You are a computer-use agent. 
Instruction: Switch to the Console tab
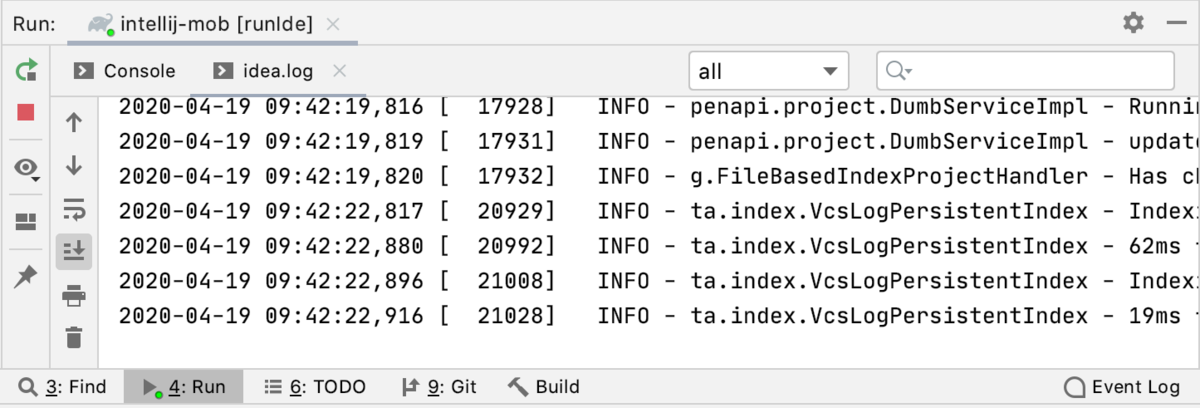click(x=126, y=71)
